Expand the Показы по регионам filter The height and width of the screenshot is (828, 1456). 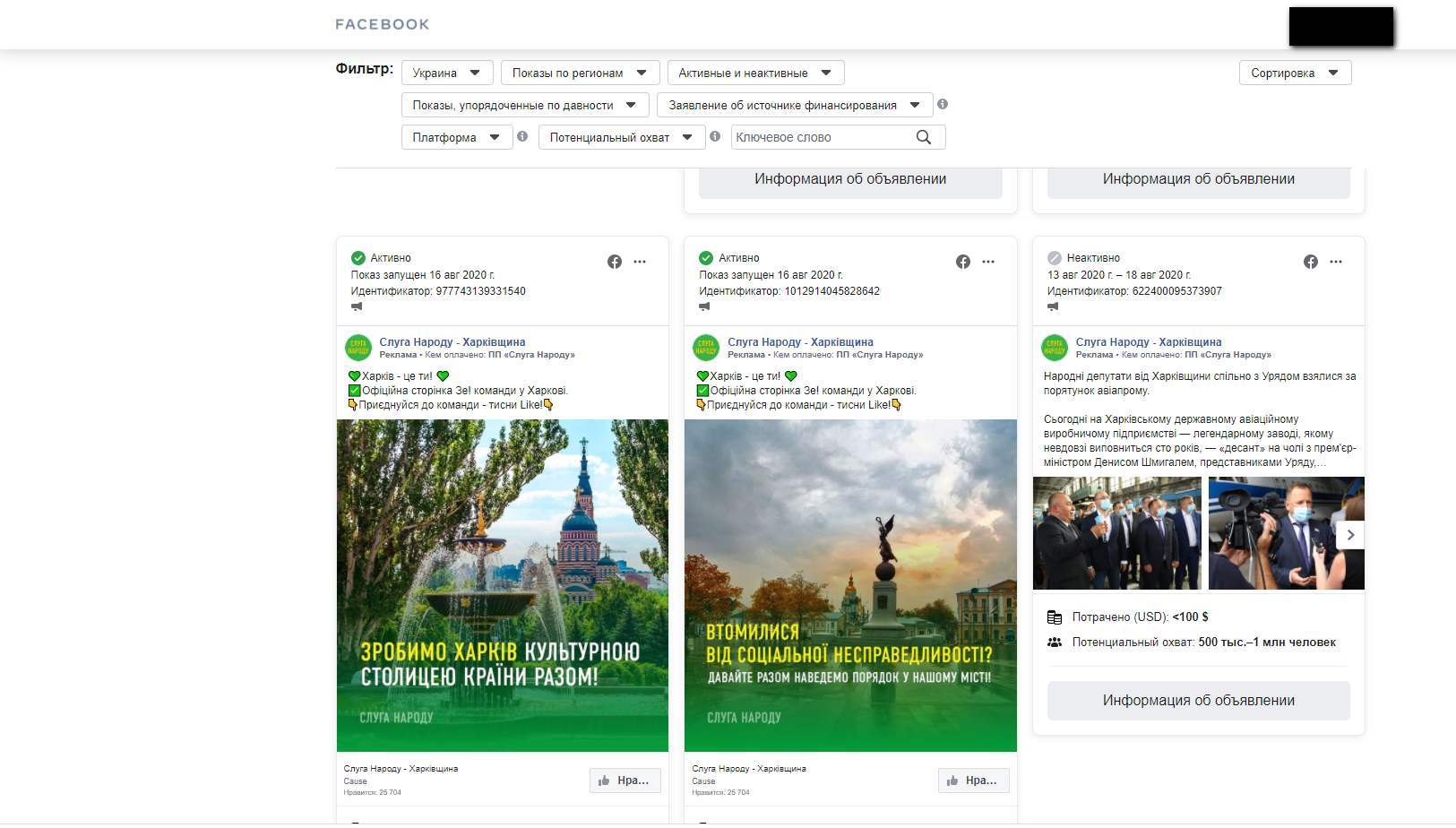[580, 73]
